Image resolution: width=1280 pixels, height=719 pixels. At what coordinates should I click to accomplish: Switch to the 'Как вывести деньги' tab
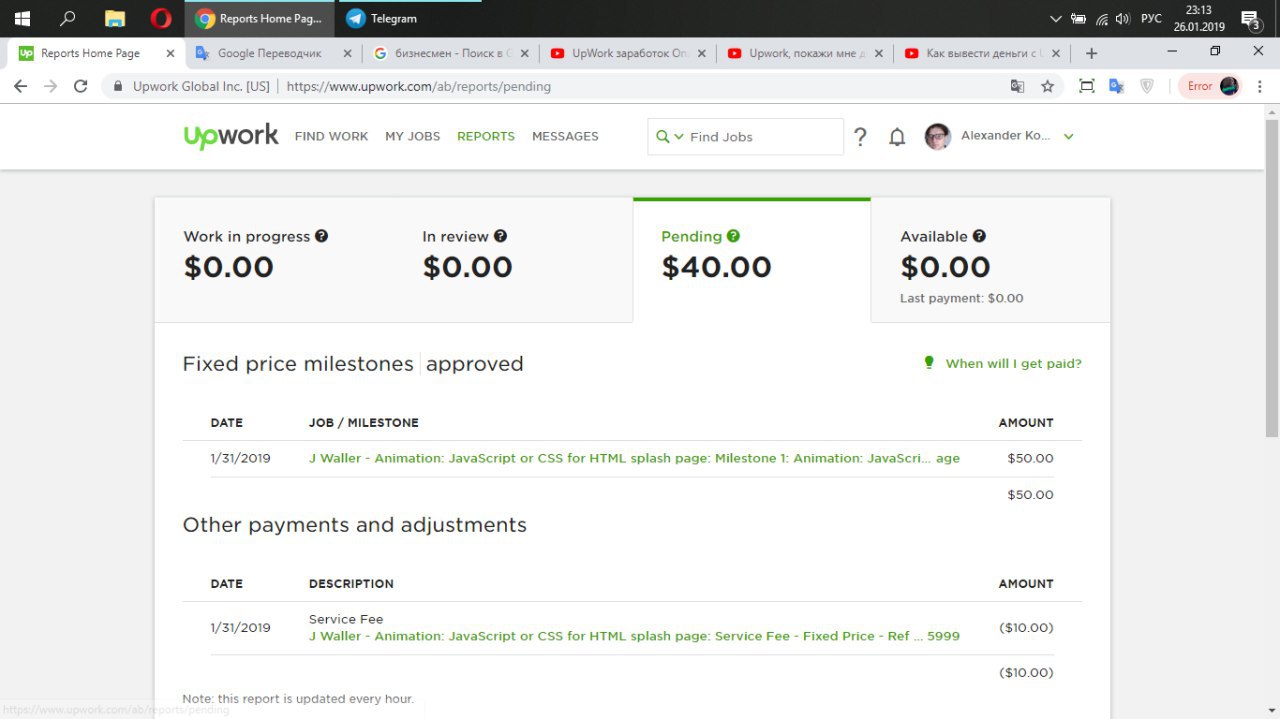pyautogui.click(x=982, y=53)
